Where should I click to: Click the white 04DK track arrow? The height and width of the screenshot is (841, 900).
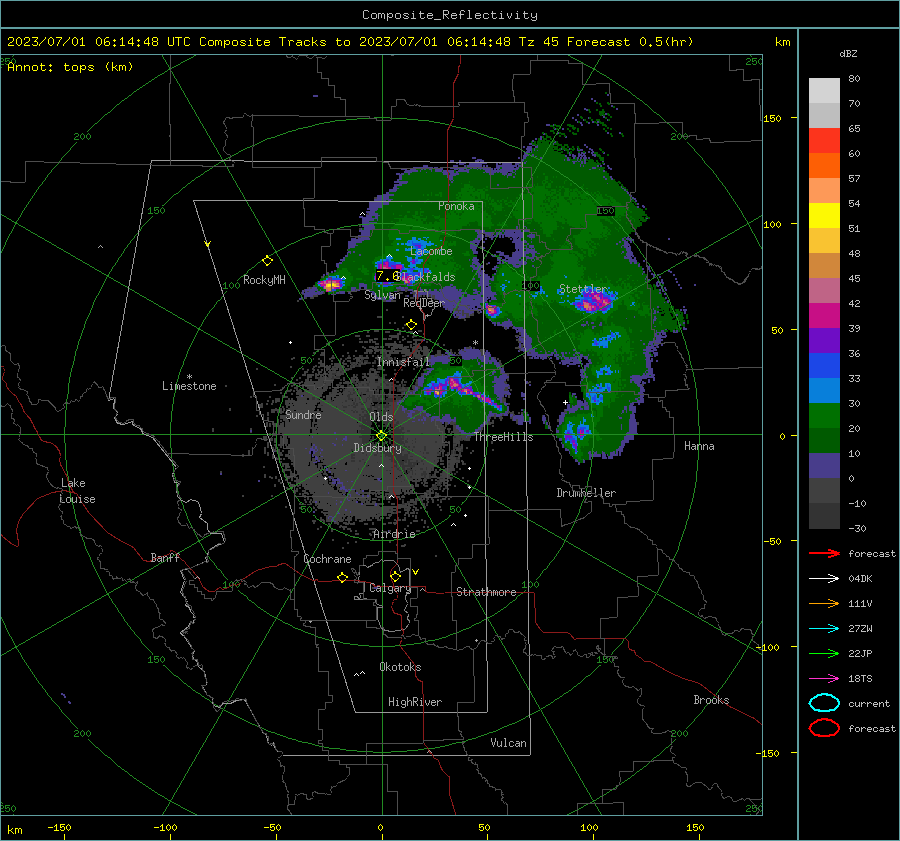tap(824, 579)
